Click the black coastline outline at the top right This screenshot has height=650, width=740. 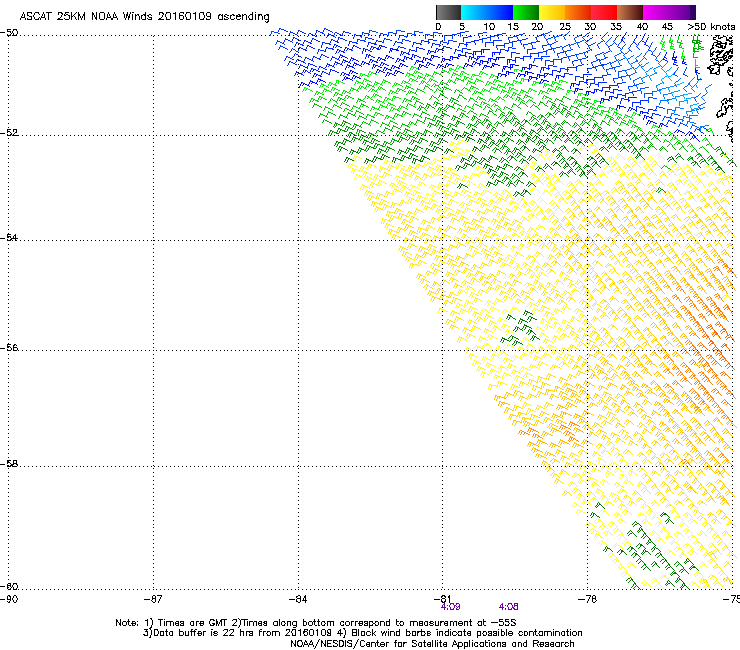coord(720,55)
